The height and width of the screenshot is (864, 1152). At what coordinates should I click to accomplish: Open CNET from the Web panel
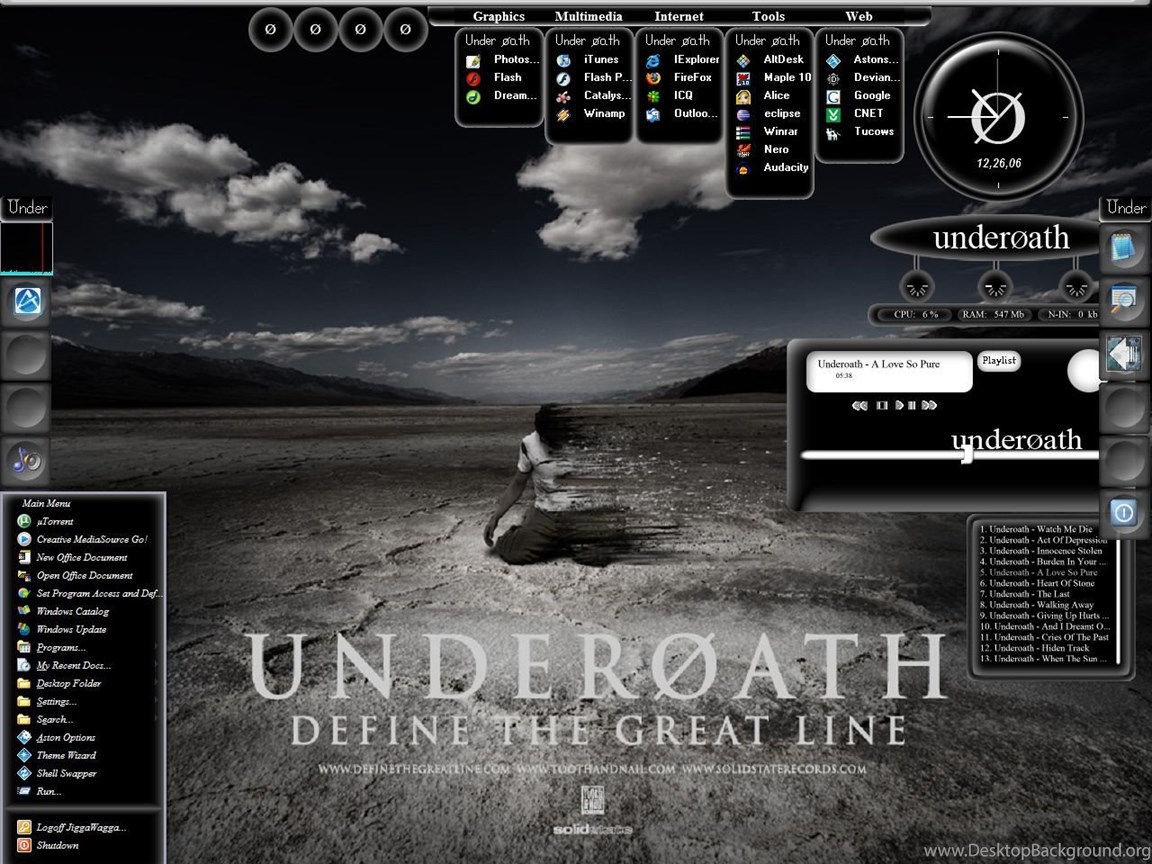[854, 114]
